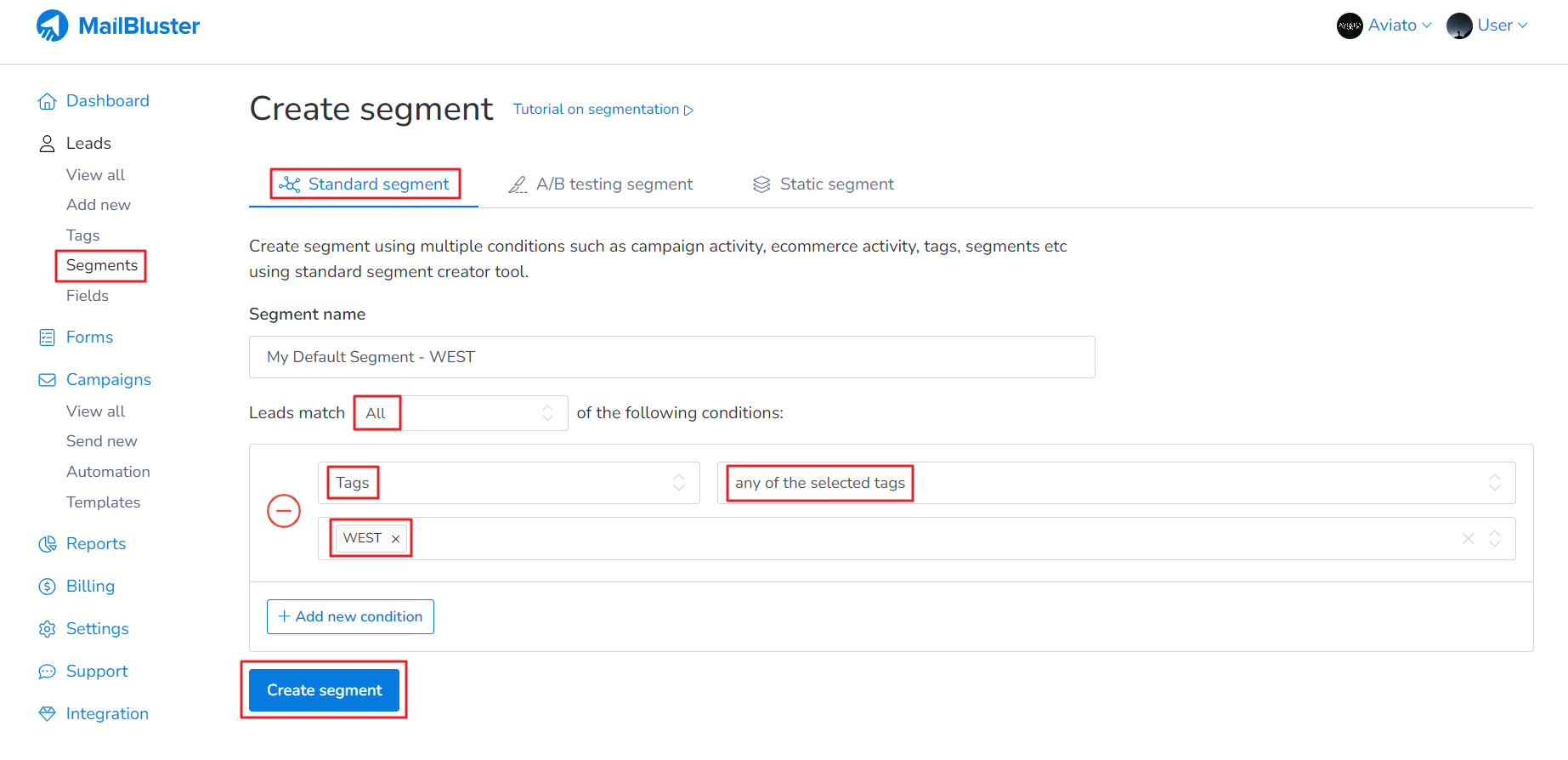Remove the WEST tag chip
Viewport: 1568px width, 760px height.
click(395, 539)
